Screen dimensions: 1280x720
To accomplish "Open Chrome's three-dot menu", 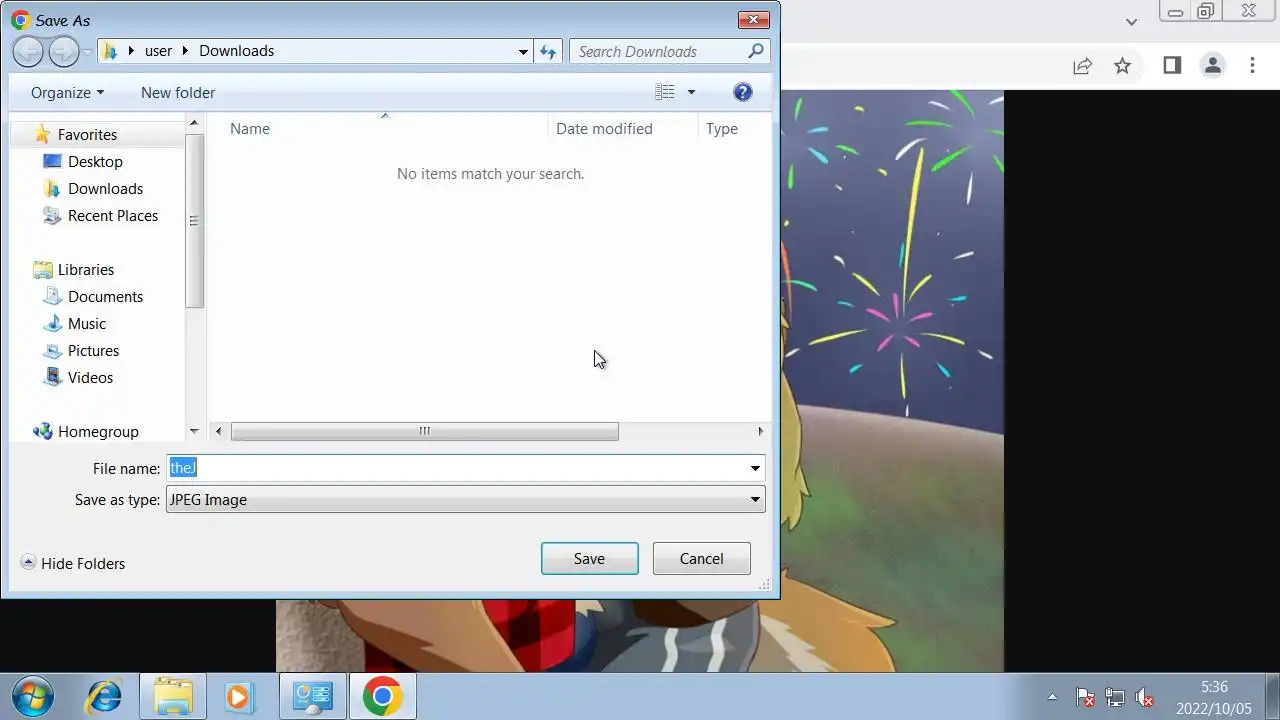I will (1252, 66).
